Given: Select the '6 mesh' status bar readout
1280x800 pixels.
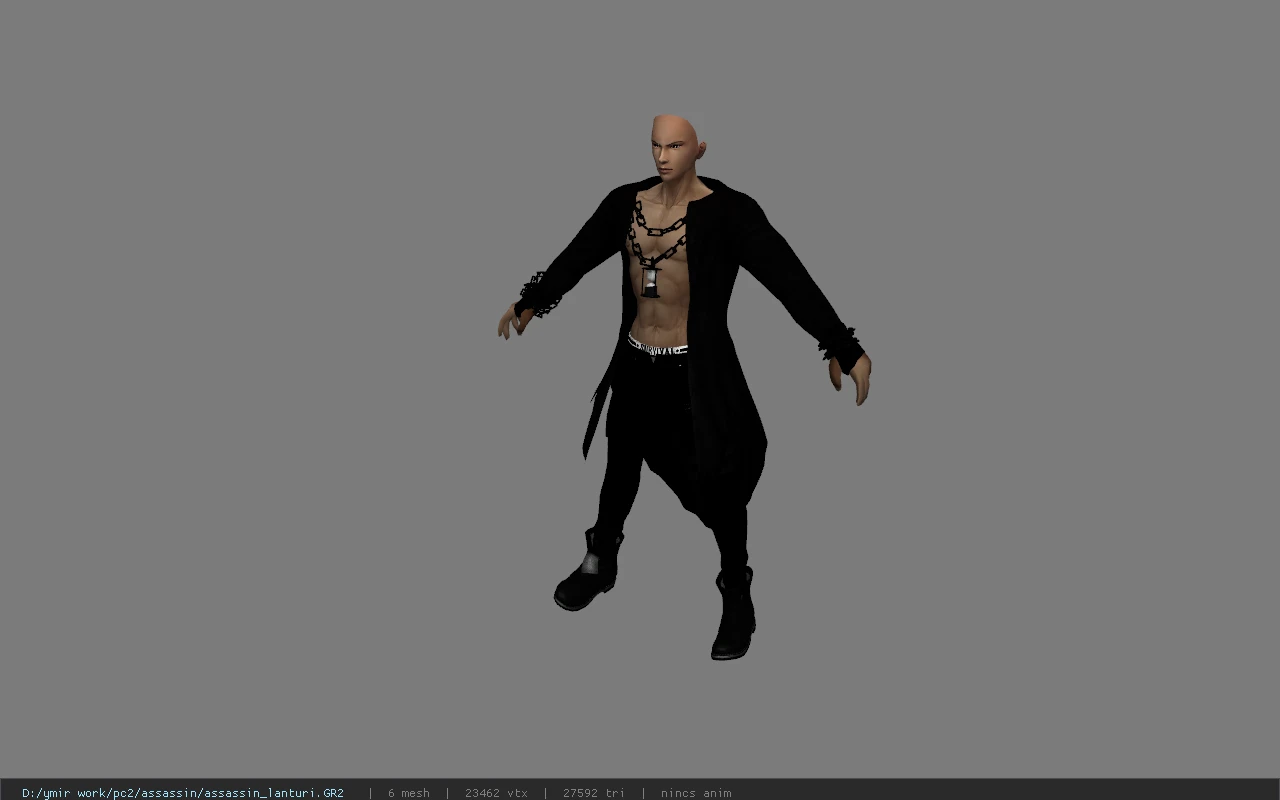Looking at the screenshot, I should (x=408, y=793).
